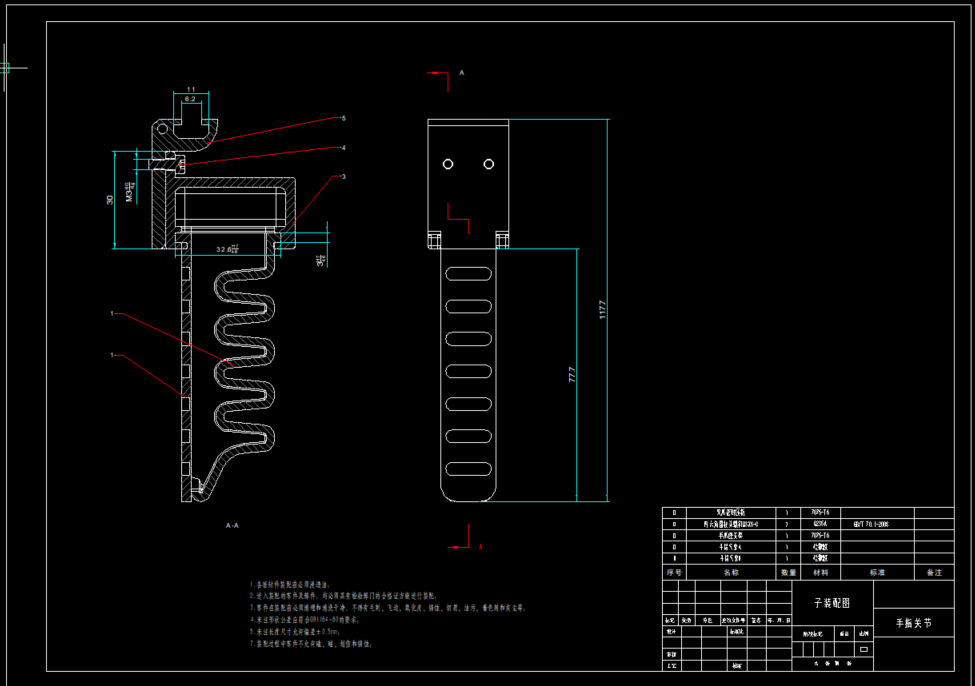Viewport: 975px width, 686px height.
Task: Select technical note line starting with "7."
Action: 312,644
